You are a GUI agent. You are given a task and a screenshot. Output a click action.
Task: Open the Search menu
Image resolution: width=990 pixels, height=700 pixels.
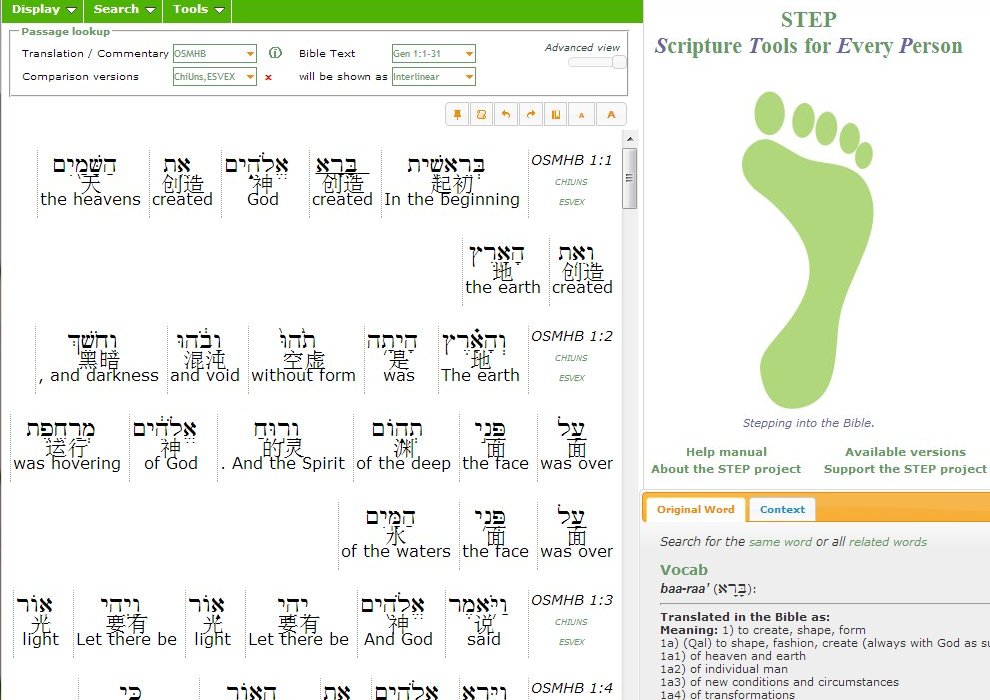(124, 9)
